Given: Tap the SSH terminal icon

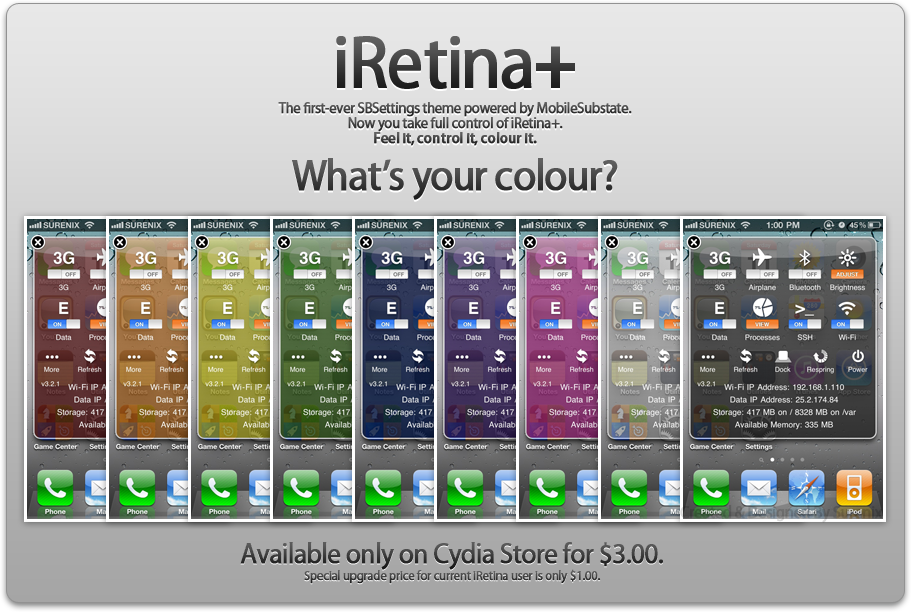Looking at the screenshot, I should pyautogui.click(x=804, y=309).
